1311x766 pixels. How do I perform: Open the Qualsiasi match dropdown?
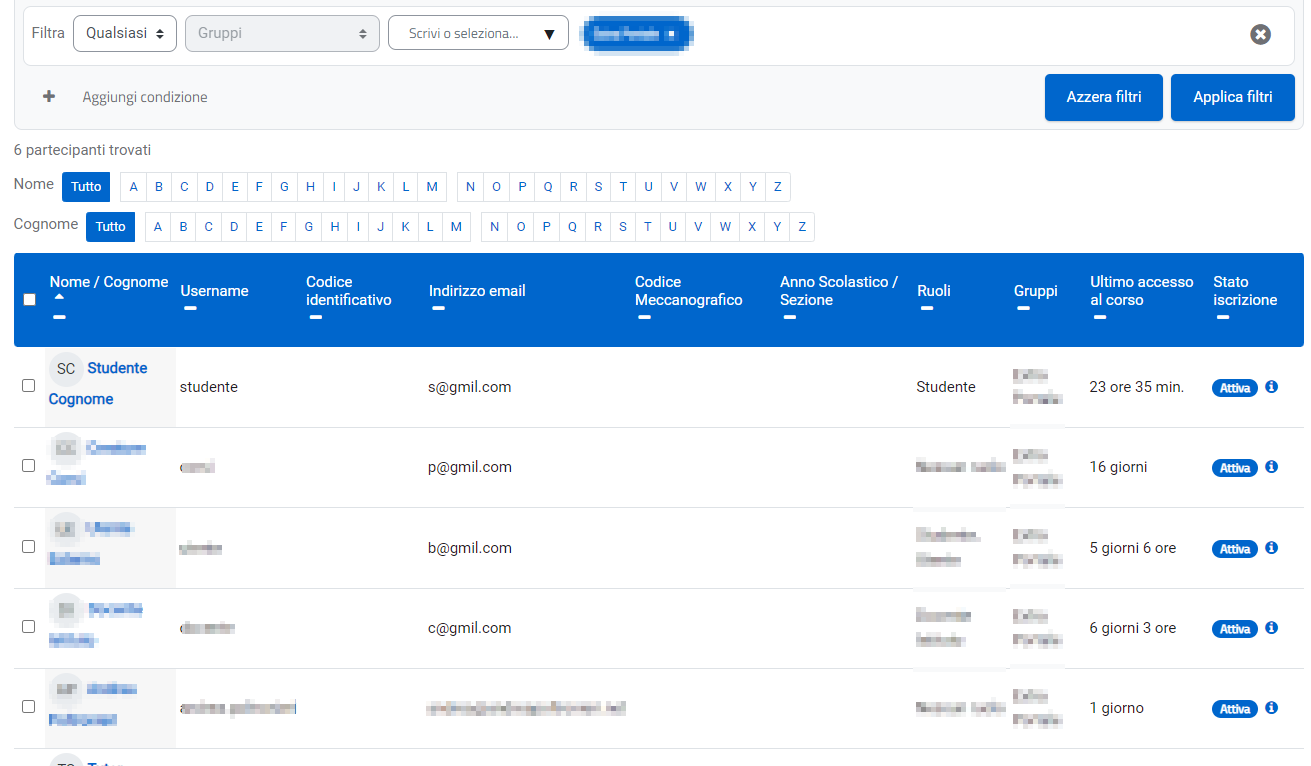pos(124,33)
